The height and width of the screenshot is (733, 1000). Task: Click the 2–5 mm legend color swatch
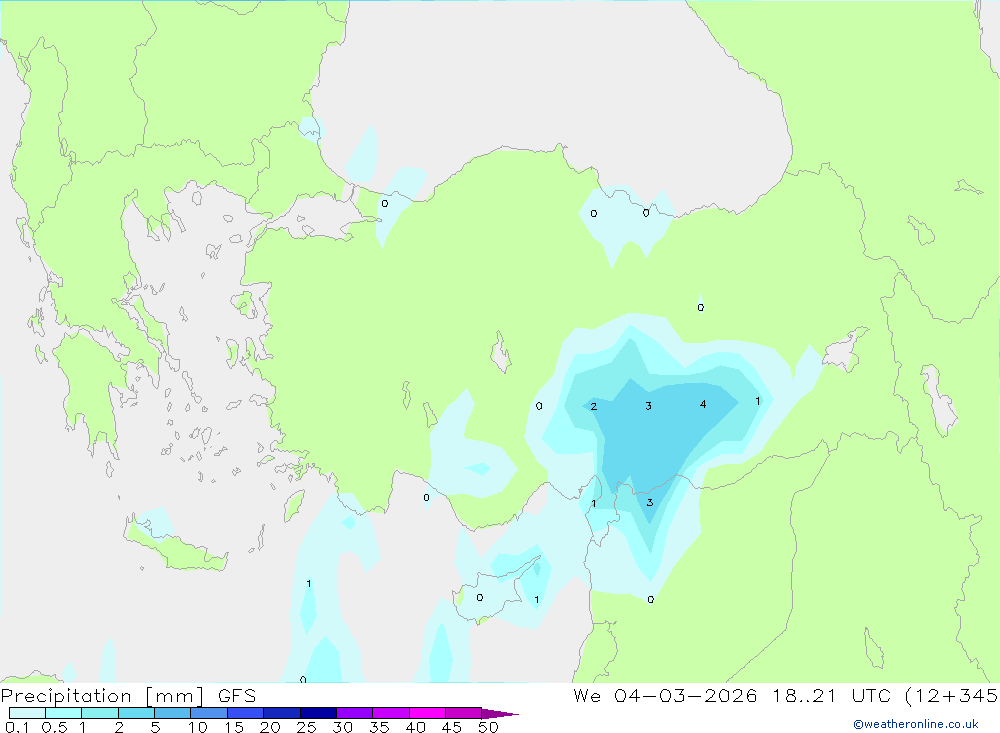coord(136,713)
